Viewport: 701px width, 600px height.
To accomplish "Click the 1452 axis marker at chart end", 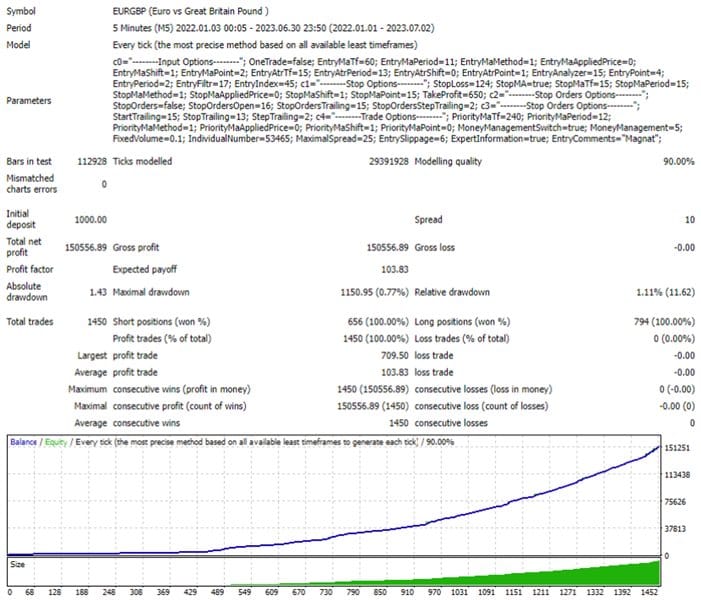I will (x=649, y=592).
